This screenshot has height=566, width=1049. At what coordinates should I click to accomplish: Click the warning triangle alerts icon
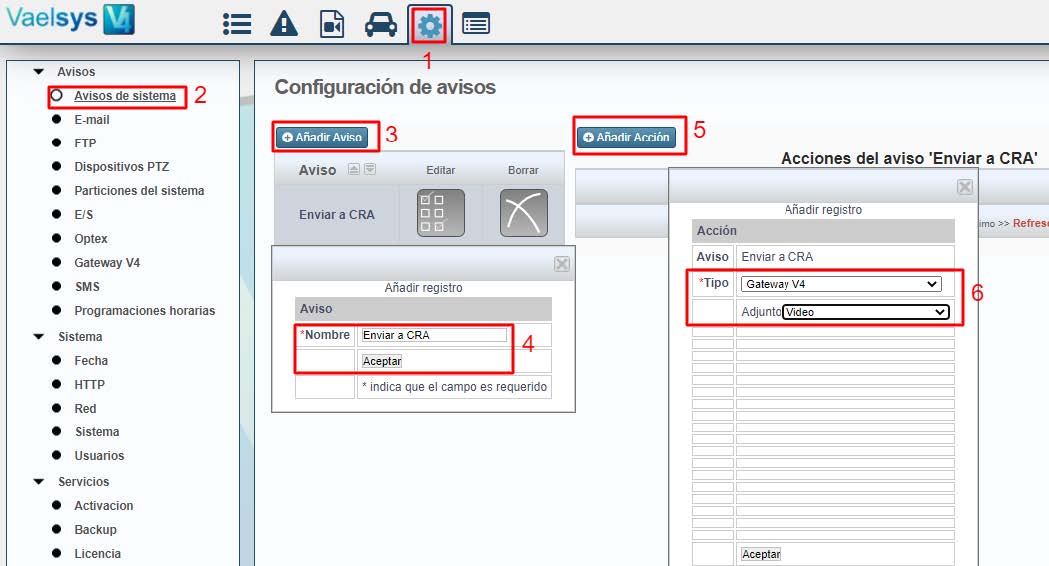click(x=284, y=24)
